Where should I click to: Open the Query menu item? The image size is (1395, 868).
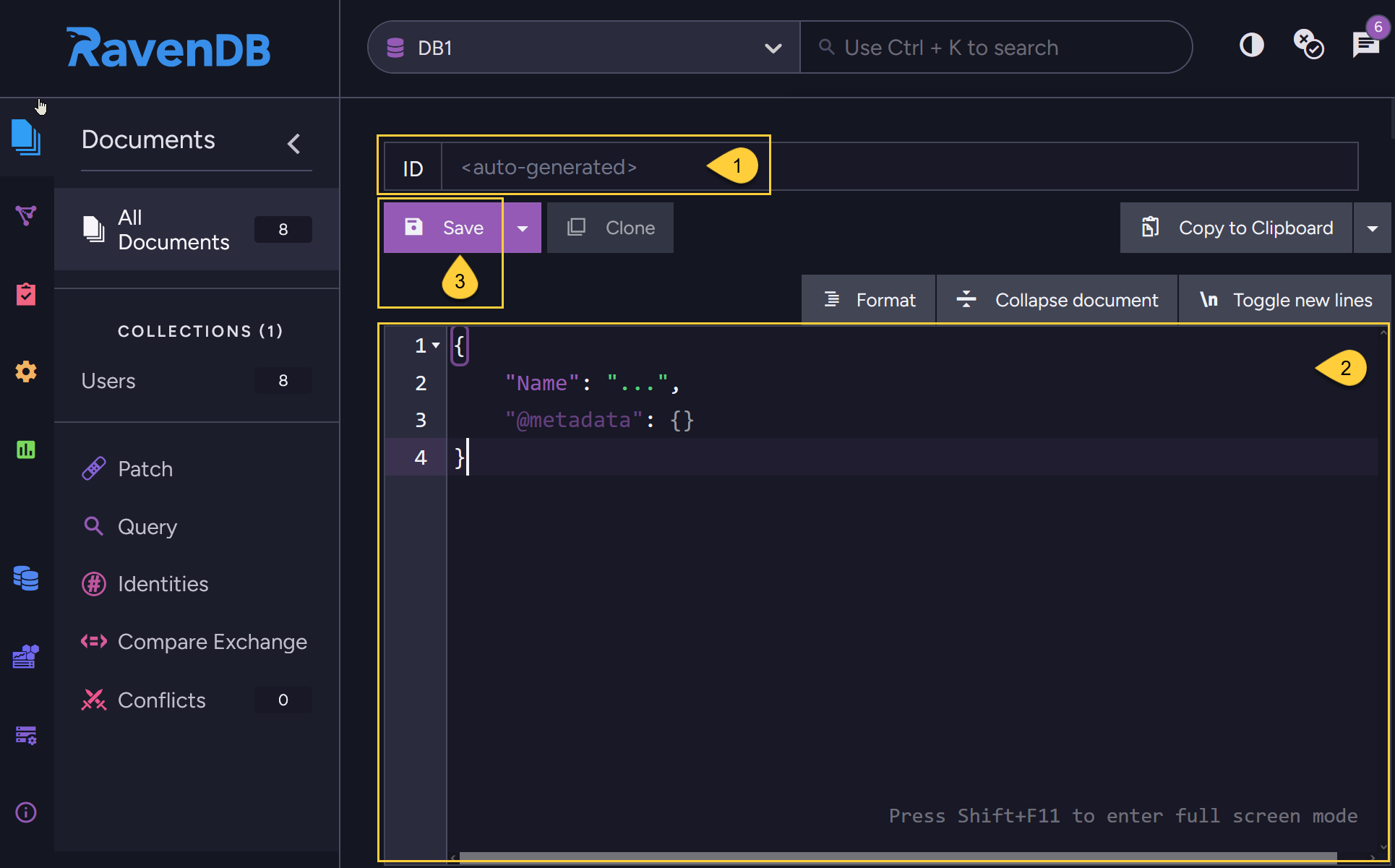pos(197,526)
